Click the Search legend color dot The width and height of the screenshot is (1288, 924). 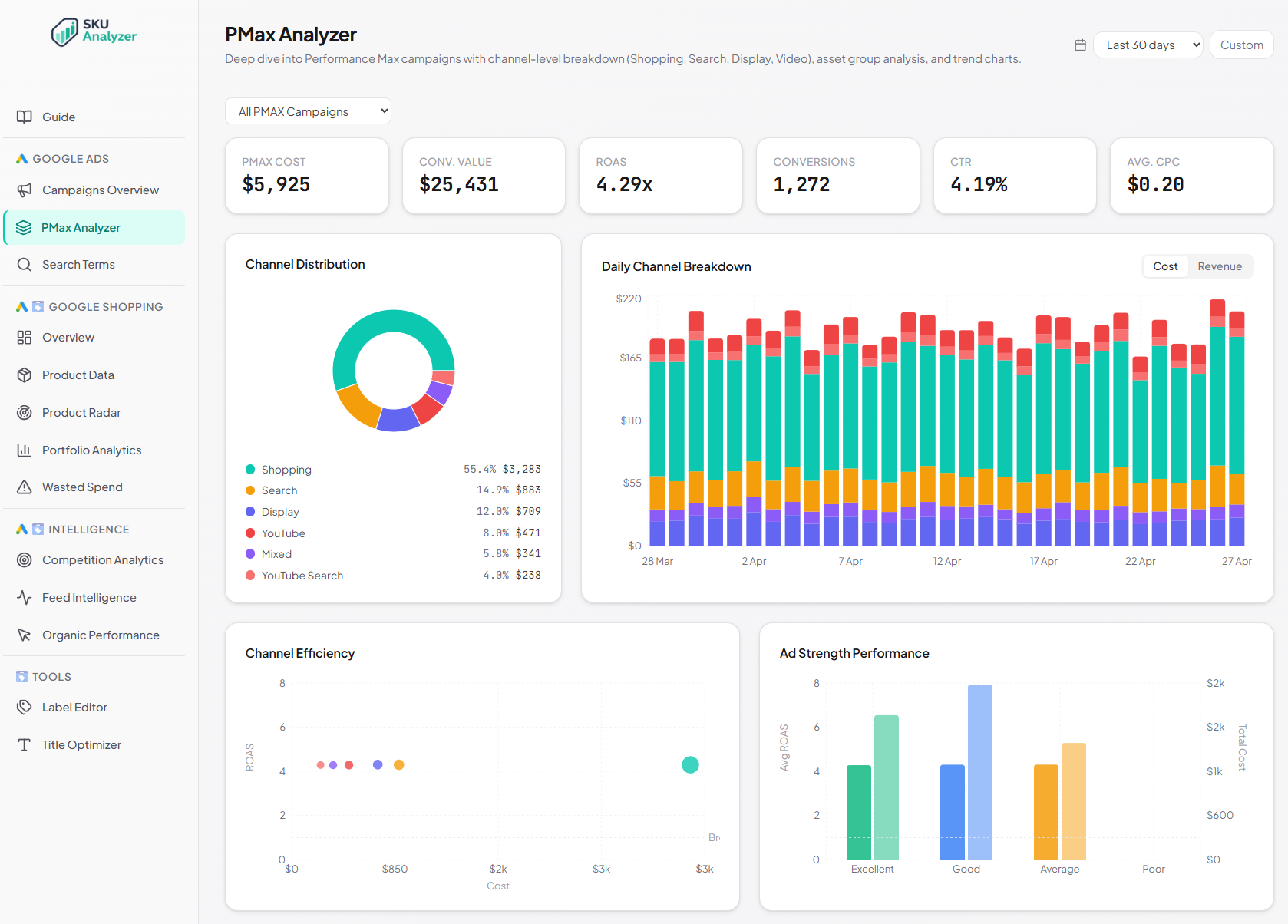click(249, 490)
